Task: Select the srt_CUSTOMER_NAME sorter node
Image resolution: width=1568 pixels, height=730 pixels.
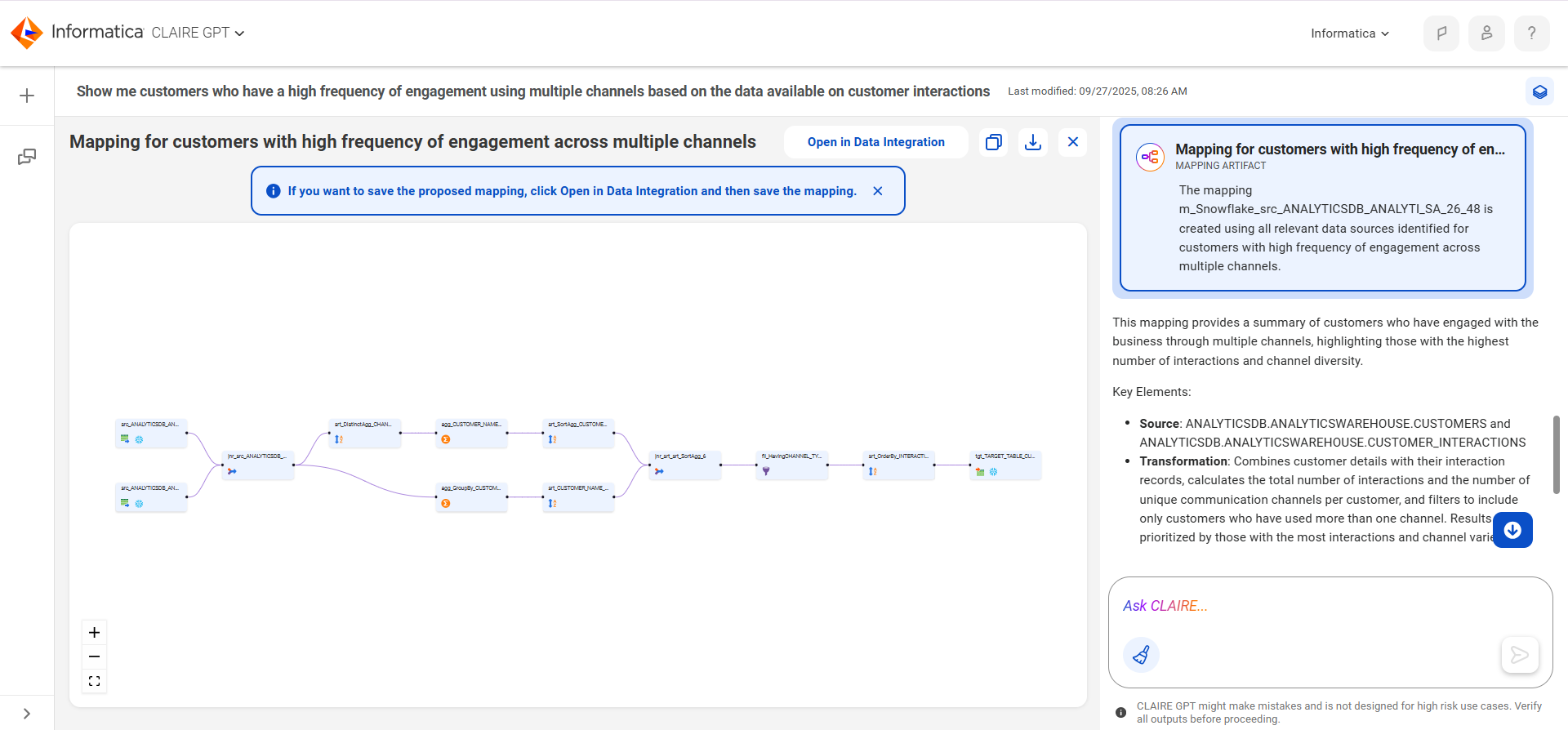Action: [x=579, y=496]
